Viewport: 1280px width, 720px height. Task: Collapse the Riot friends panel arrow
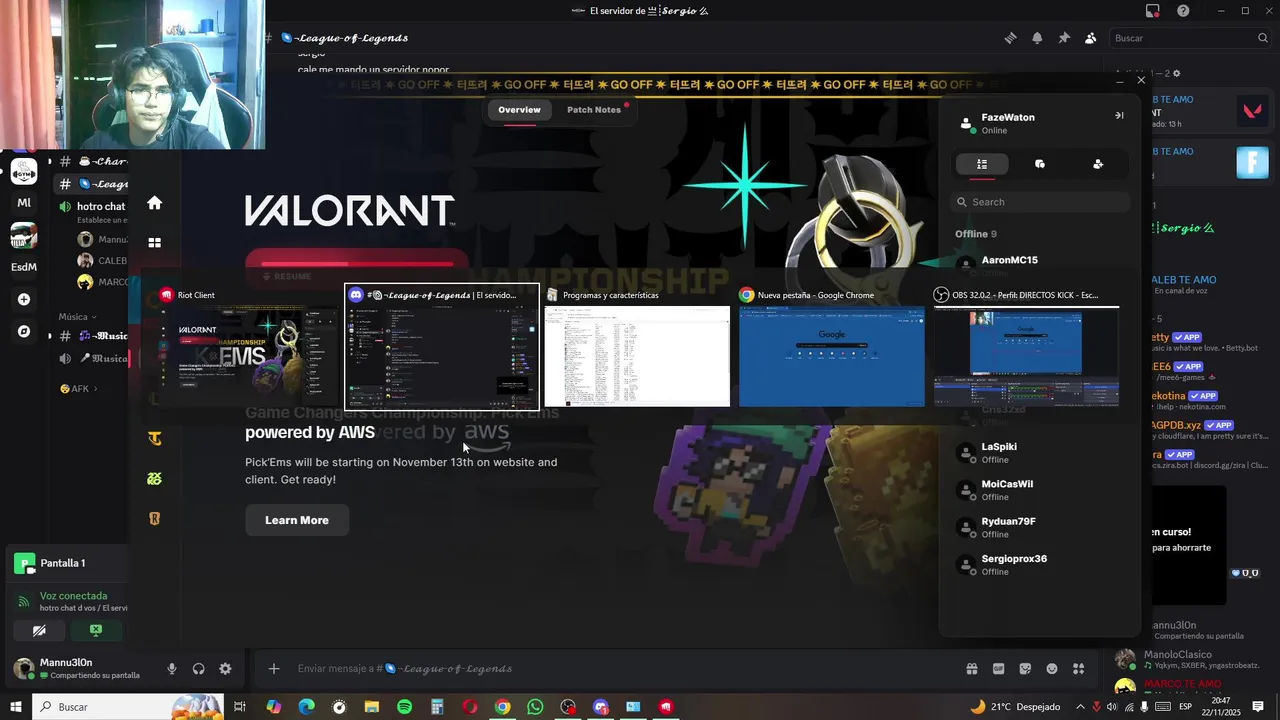click(1119, 116)
